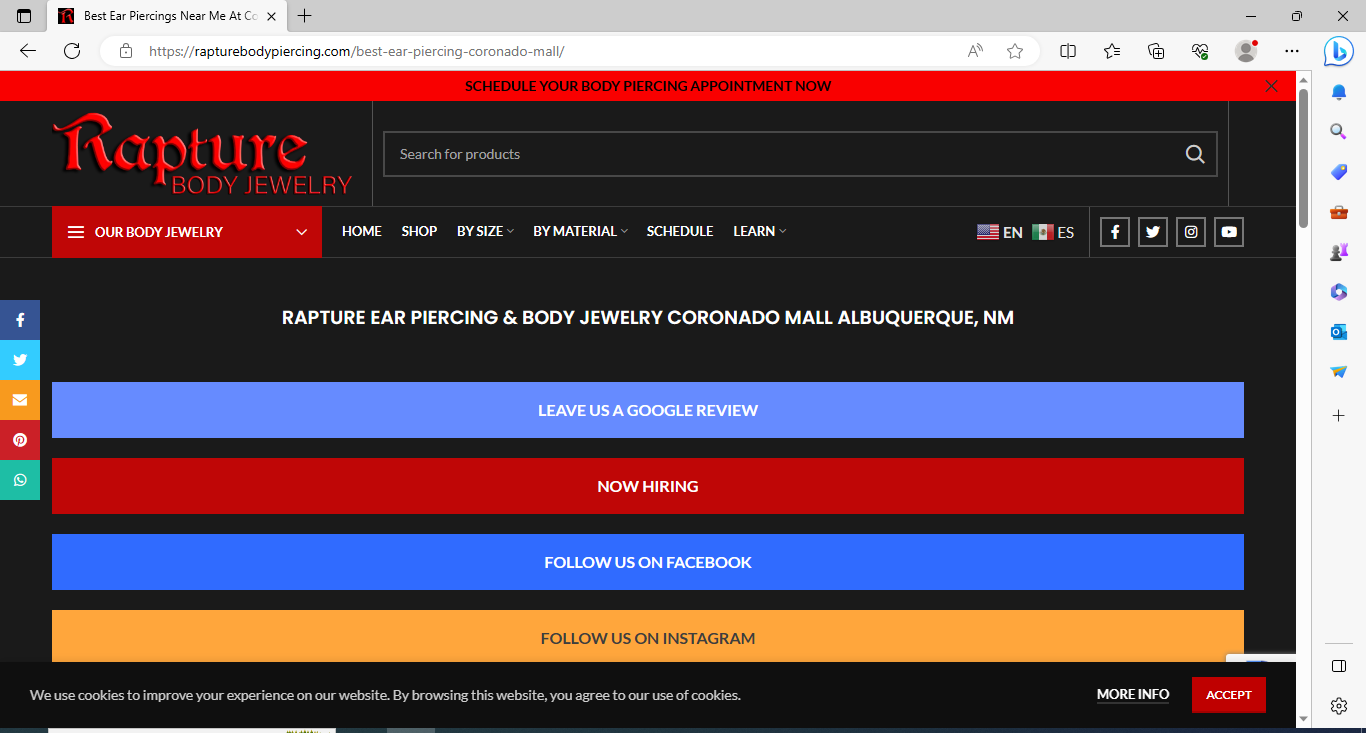Click LEAVE US A GOOGLE REVIEW
The image size is (1366, 733).
pyautogui.click(x=648, y=410)
